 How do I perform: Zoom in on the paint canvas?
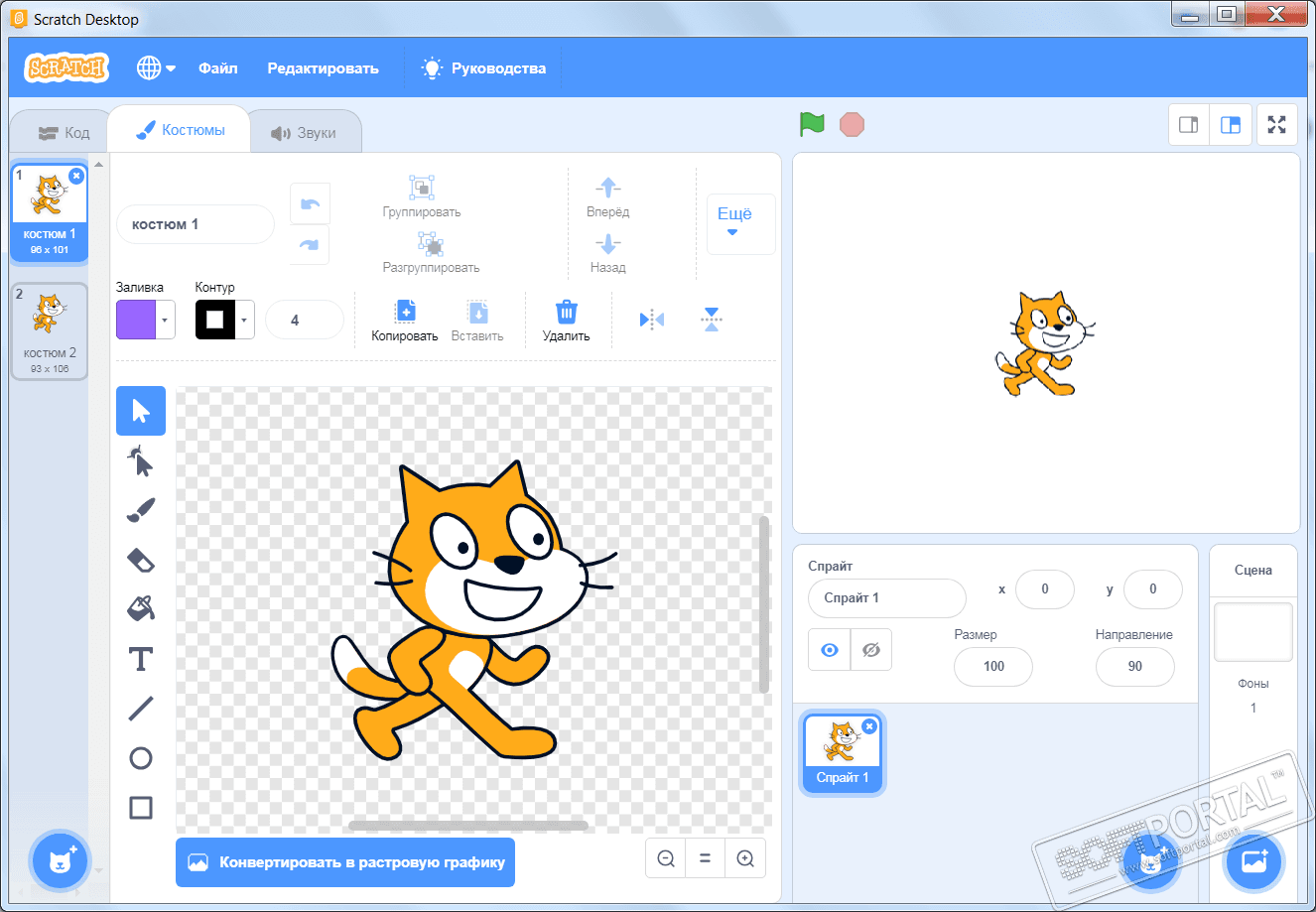(745, 858)
